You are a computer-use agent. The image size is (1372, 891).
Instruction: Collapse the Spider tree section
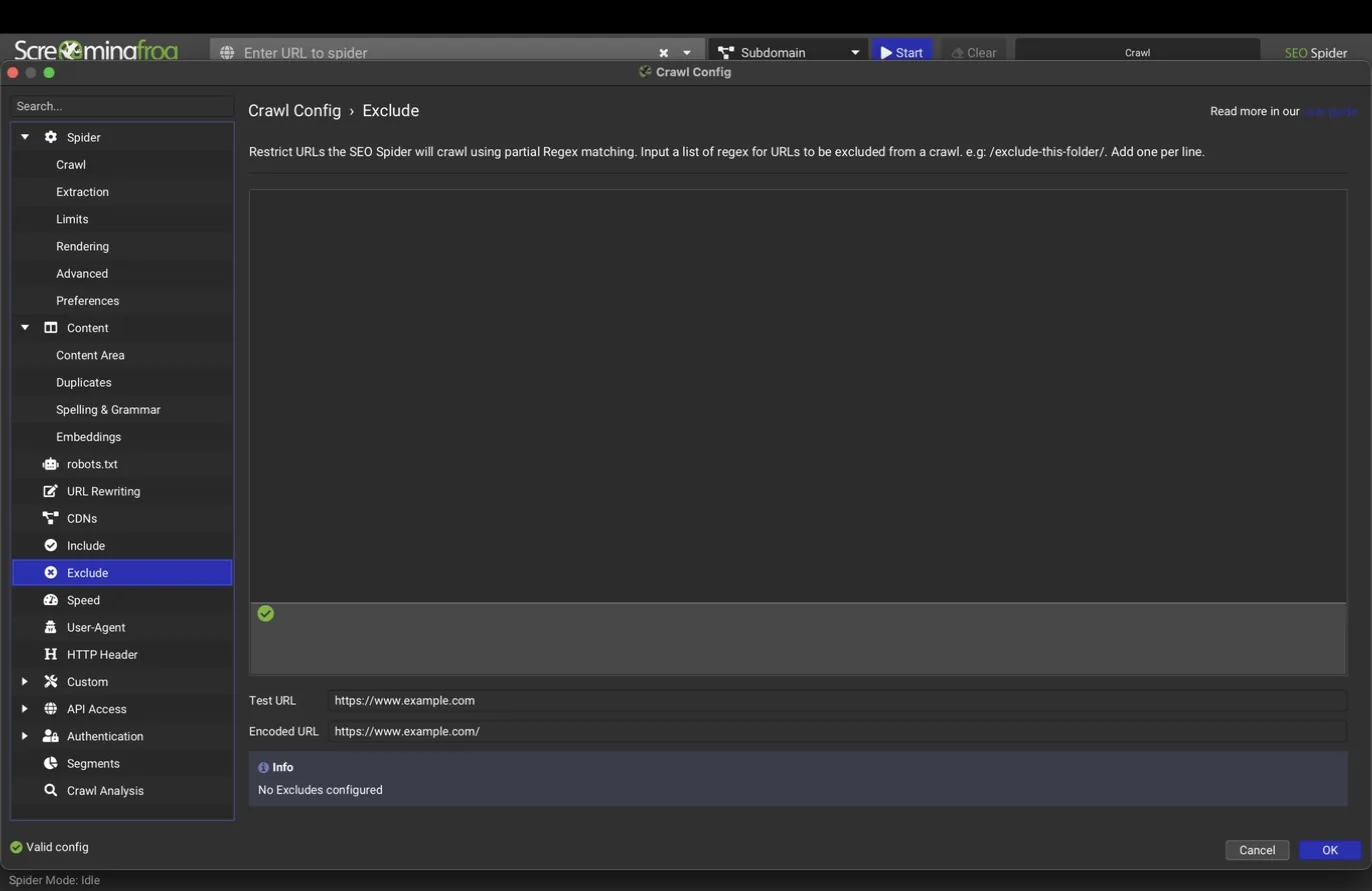[x=25, y=137]
